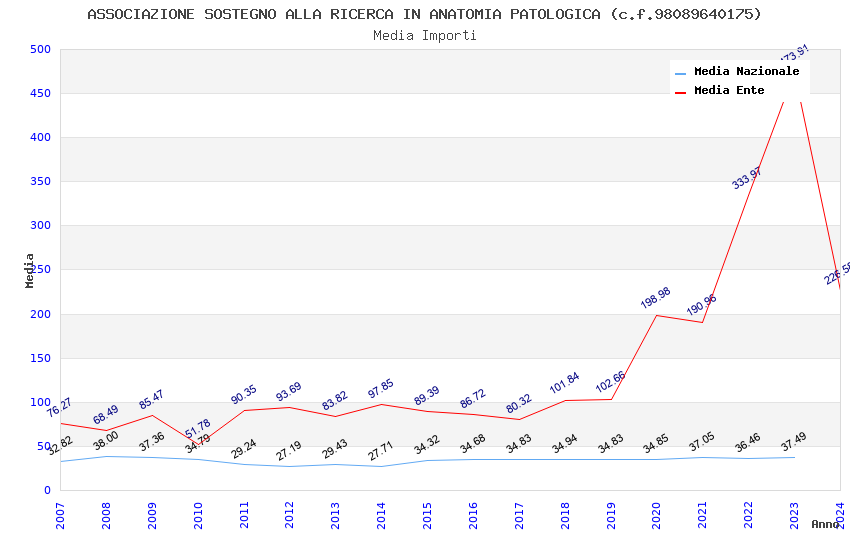
Task: Click the 'Media Importi' subtitle
Action: [x=424, y=35]
